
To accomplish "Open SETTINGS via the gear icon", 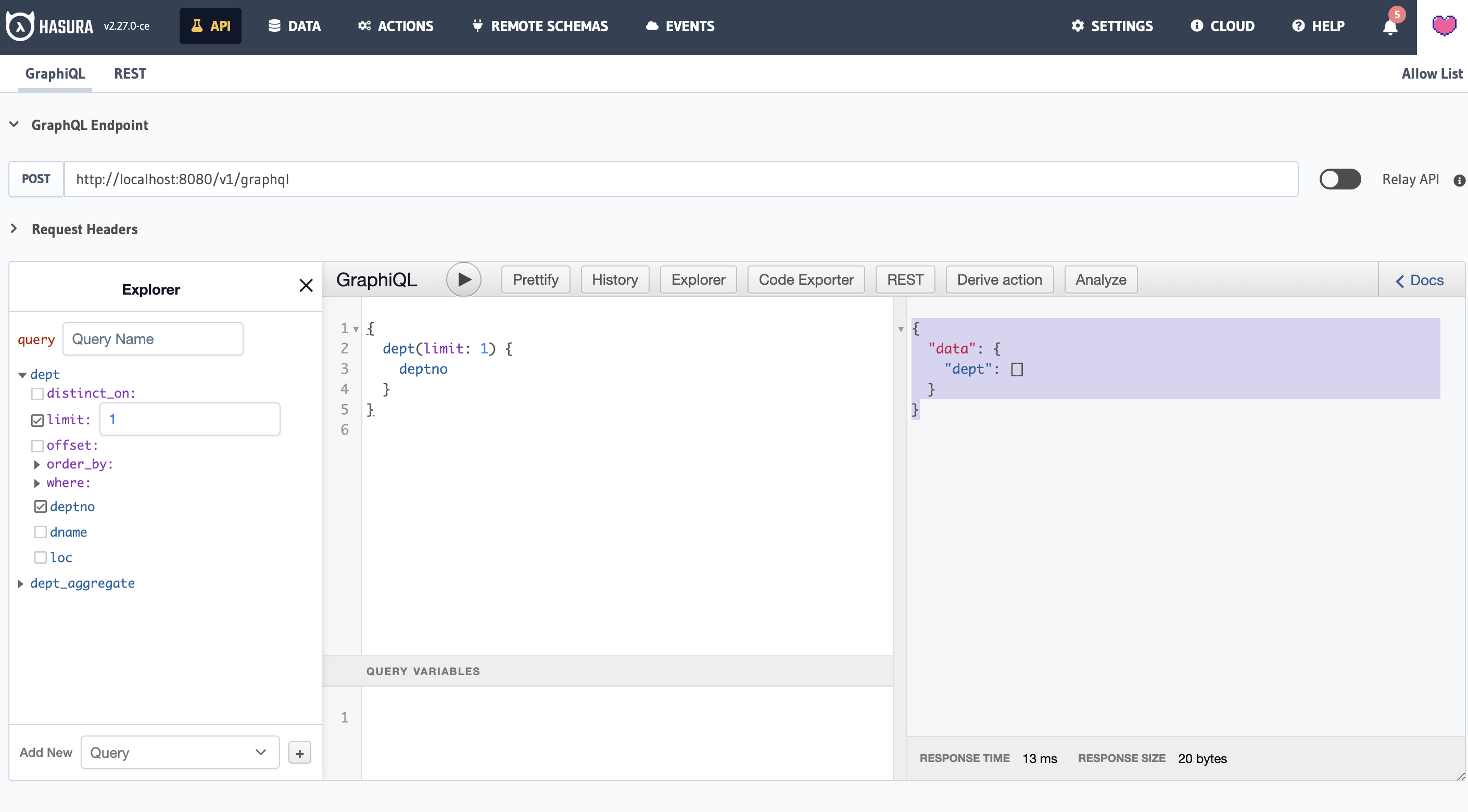I will (x=1111, y=26).
